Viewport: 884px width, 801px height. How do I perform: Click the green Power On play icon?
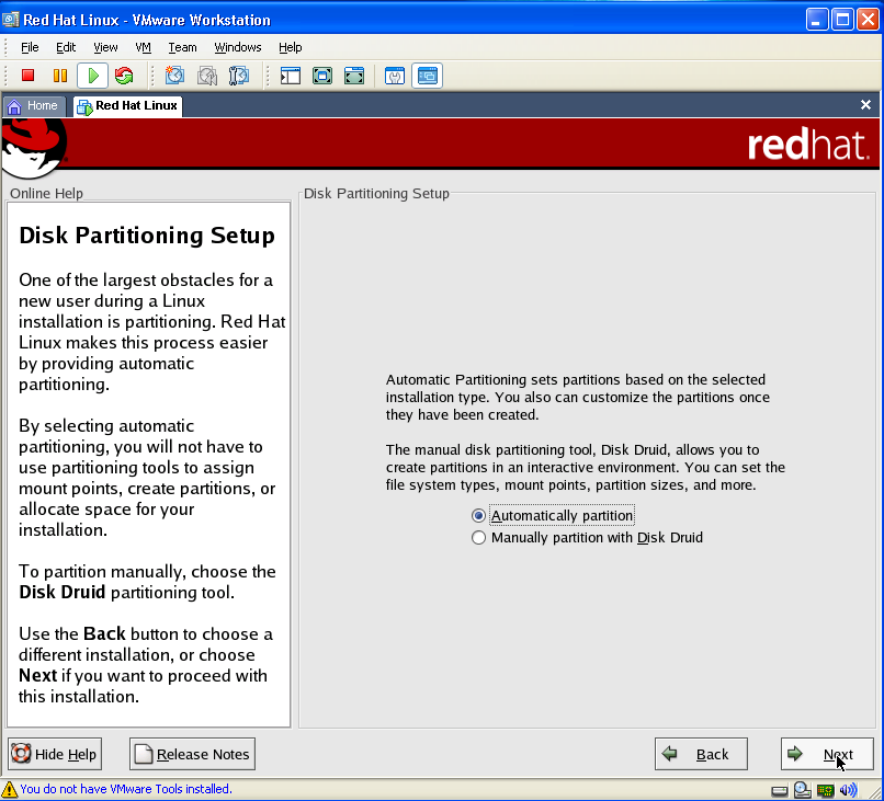coord(92,75)
